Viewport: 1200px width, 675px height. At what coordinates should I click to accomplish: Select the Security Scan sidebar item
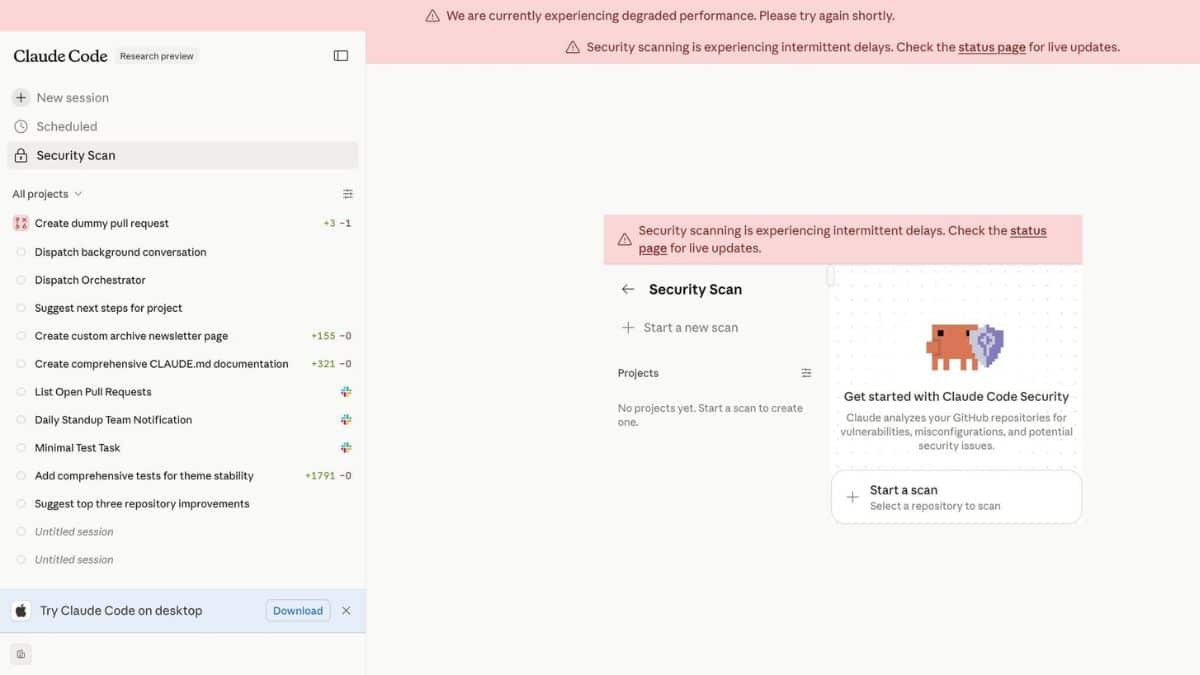click(x=76, y=155)
